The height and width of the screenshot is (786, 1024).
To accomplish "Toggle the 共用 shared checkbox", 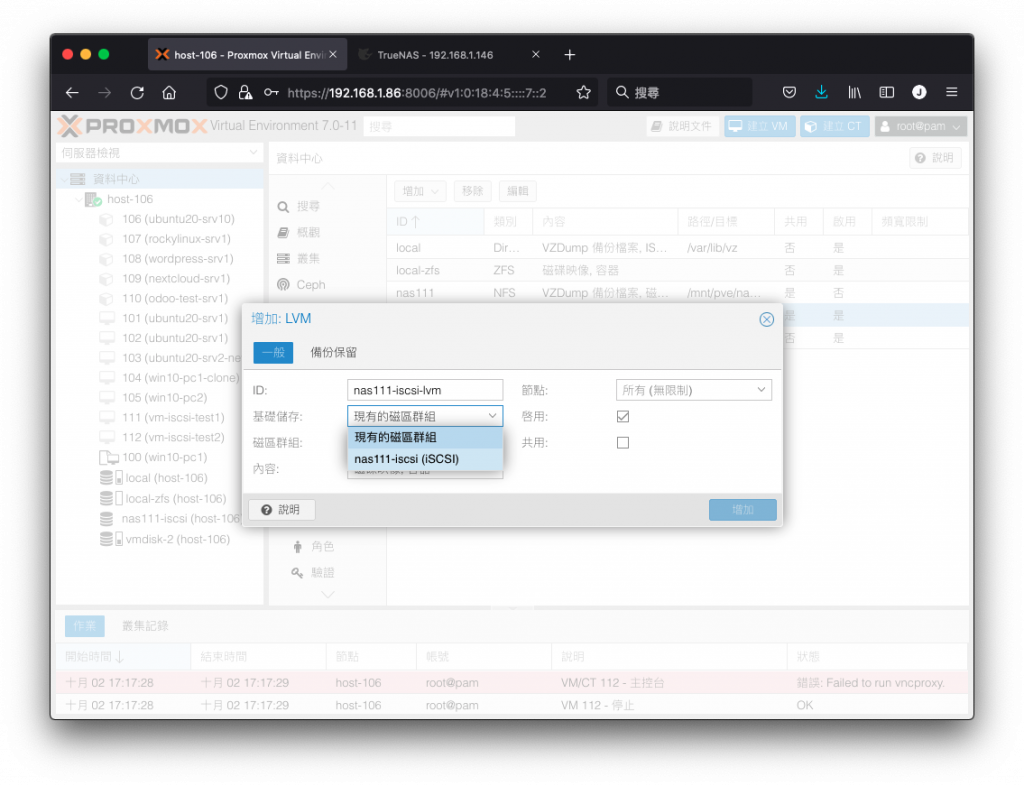I will pos(623,443).
